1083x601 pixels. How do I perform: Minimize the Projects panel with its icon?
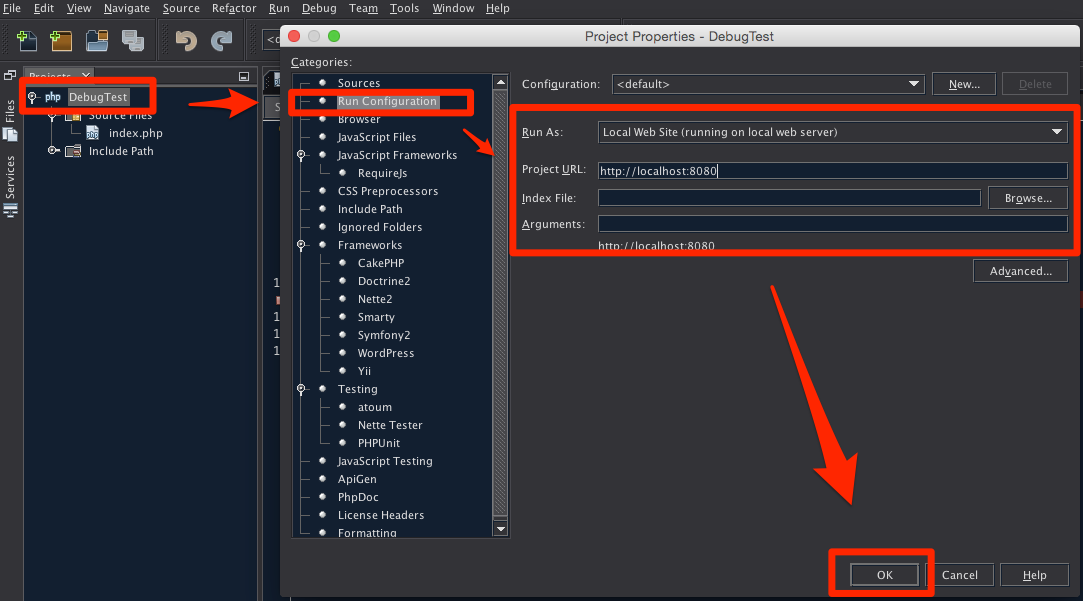tap(244, 76)
